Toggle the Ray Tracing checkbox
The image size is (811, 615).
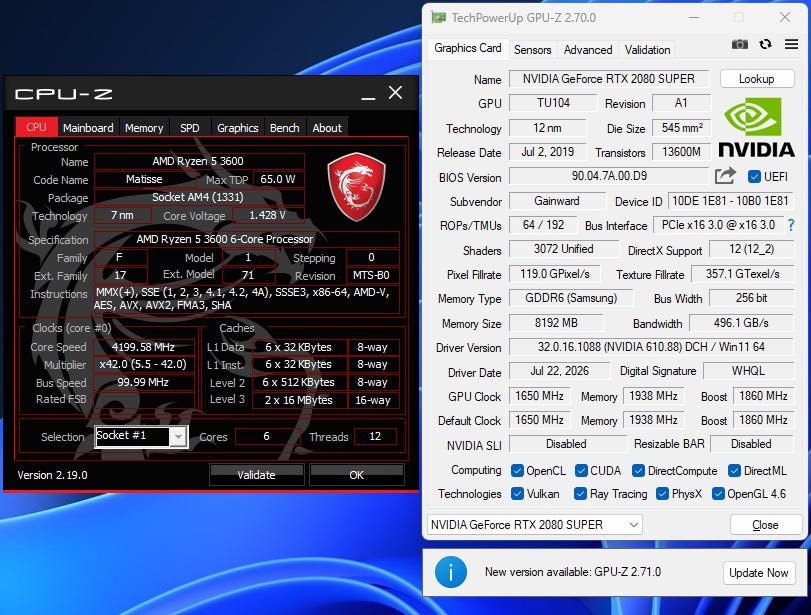(x=580, y=494)
